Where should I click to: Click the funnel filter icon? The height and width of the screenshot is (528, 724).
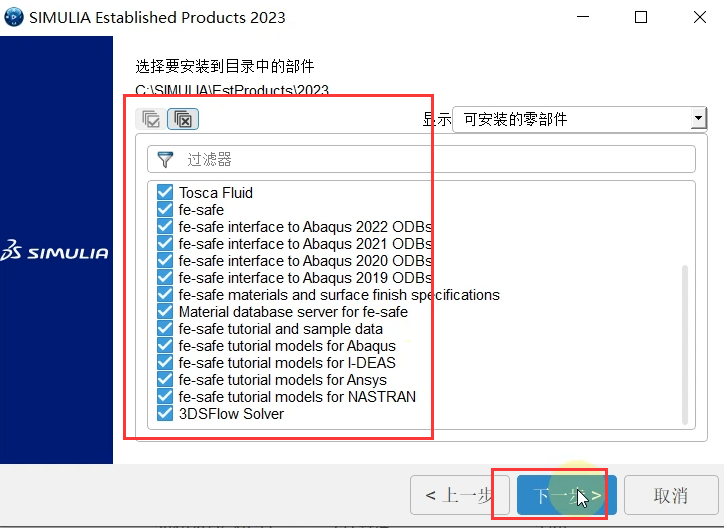[x=165, y=160]
